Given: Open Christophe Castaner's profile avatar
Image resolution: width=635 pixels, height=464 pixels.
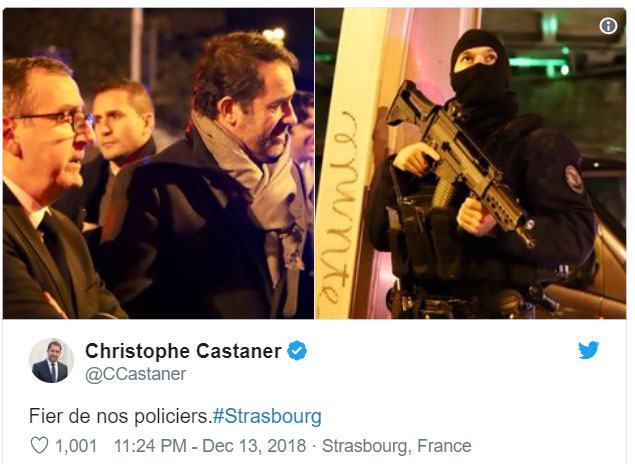Looking at the screenshot, I should (x=51, y=360).
